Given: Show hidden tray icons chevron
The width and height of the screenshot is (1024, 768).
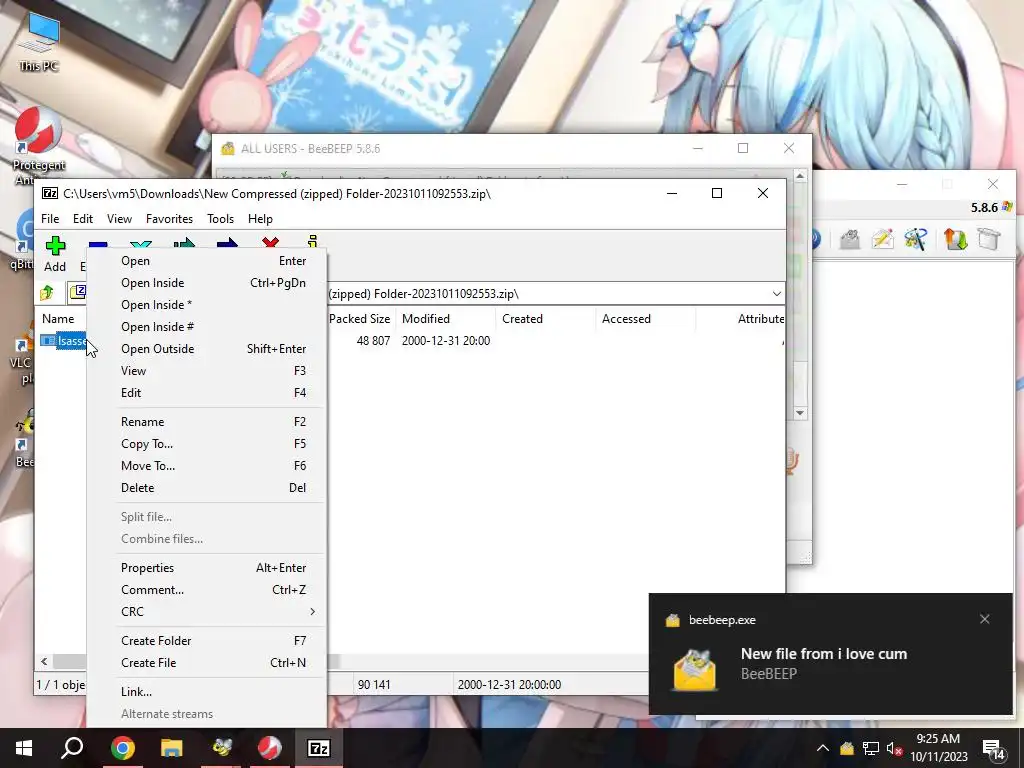Looking at the screenshot, I should pyautogui.click(x=823, y=748).
